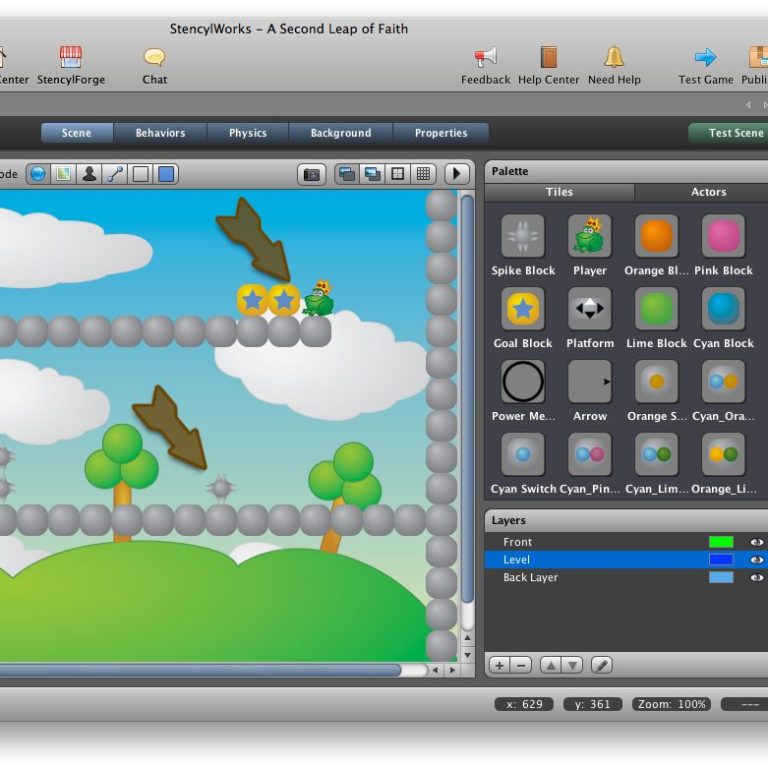Pick the Orange Switch actor

click(656, 382)
